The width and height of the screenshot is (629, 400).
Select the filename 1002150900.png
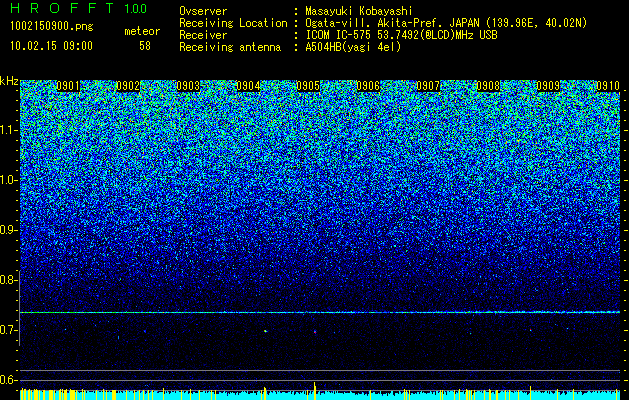point(52,27)
